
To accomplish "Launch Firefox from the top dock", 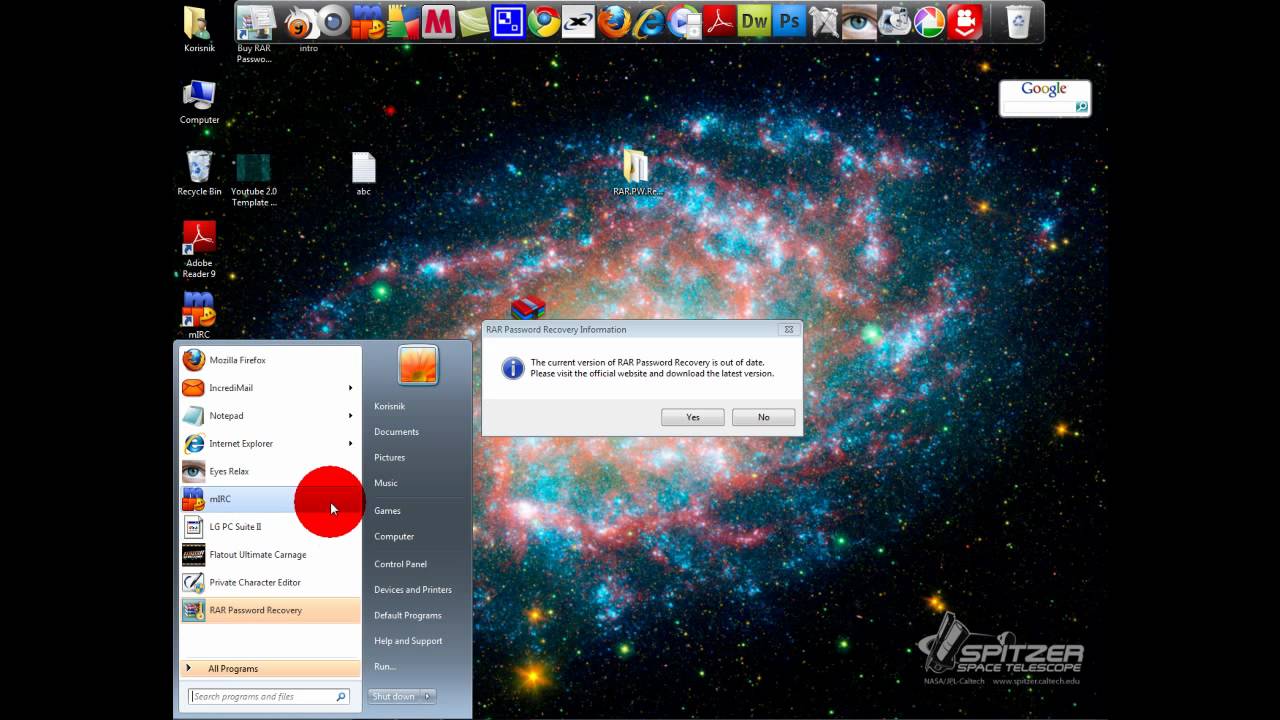I will click(615, 21).
